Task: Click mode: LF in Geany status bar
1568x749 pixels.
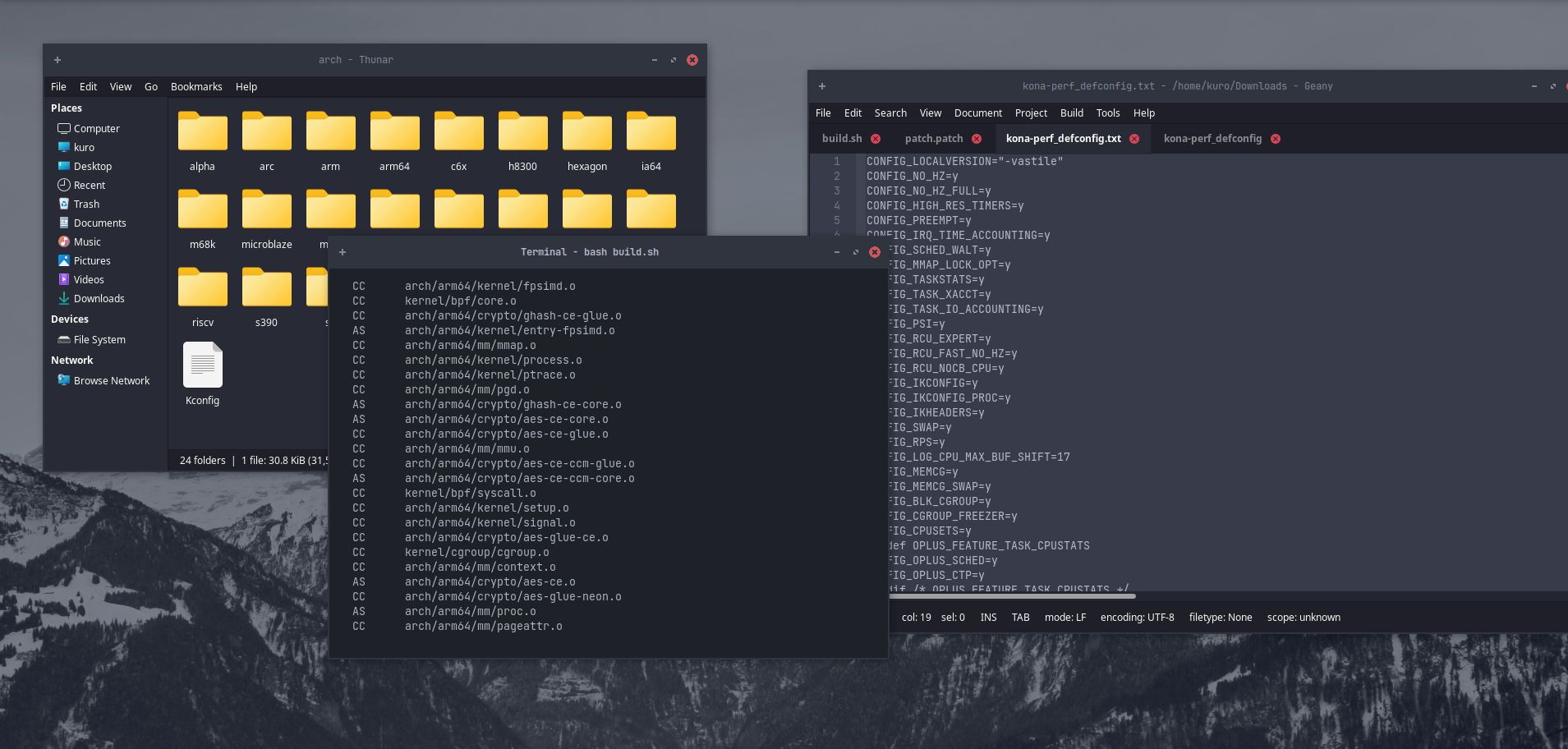Action: point(1065,617)
